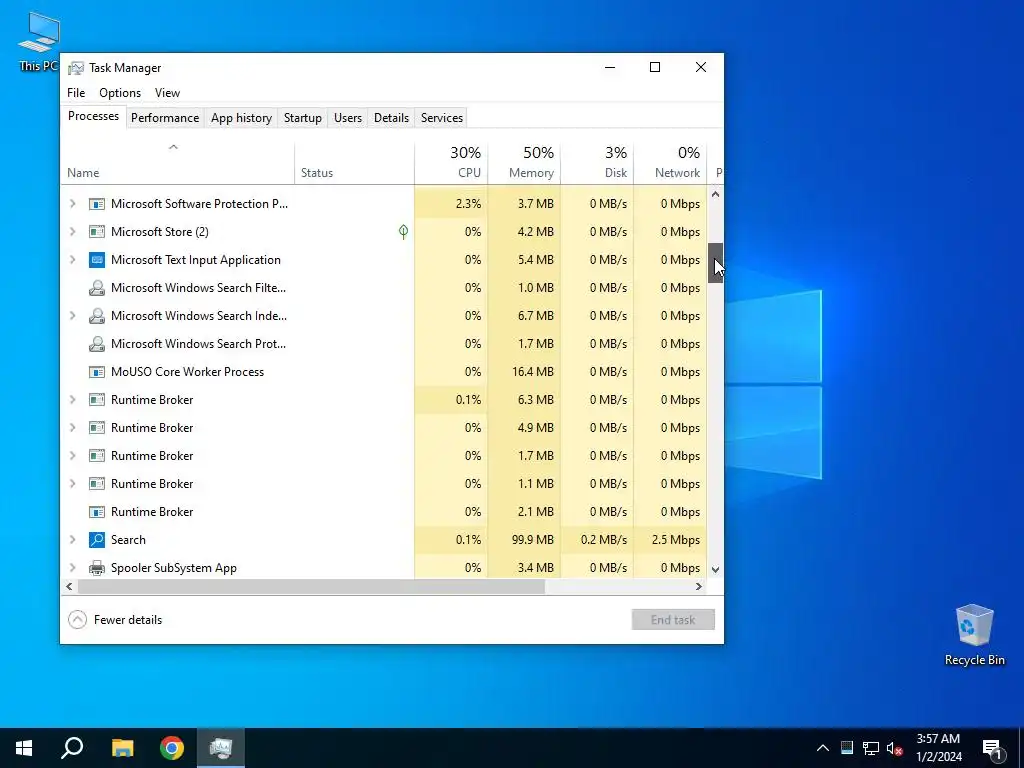Launch Google Chrome from the taskbar

tap(172, 748)
